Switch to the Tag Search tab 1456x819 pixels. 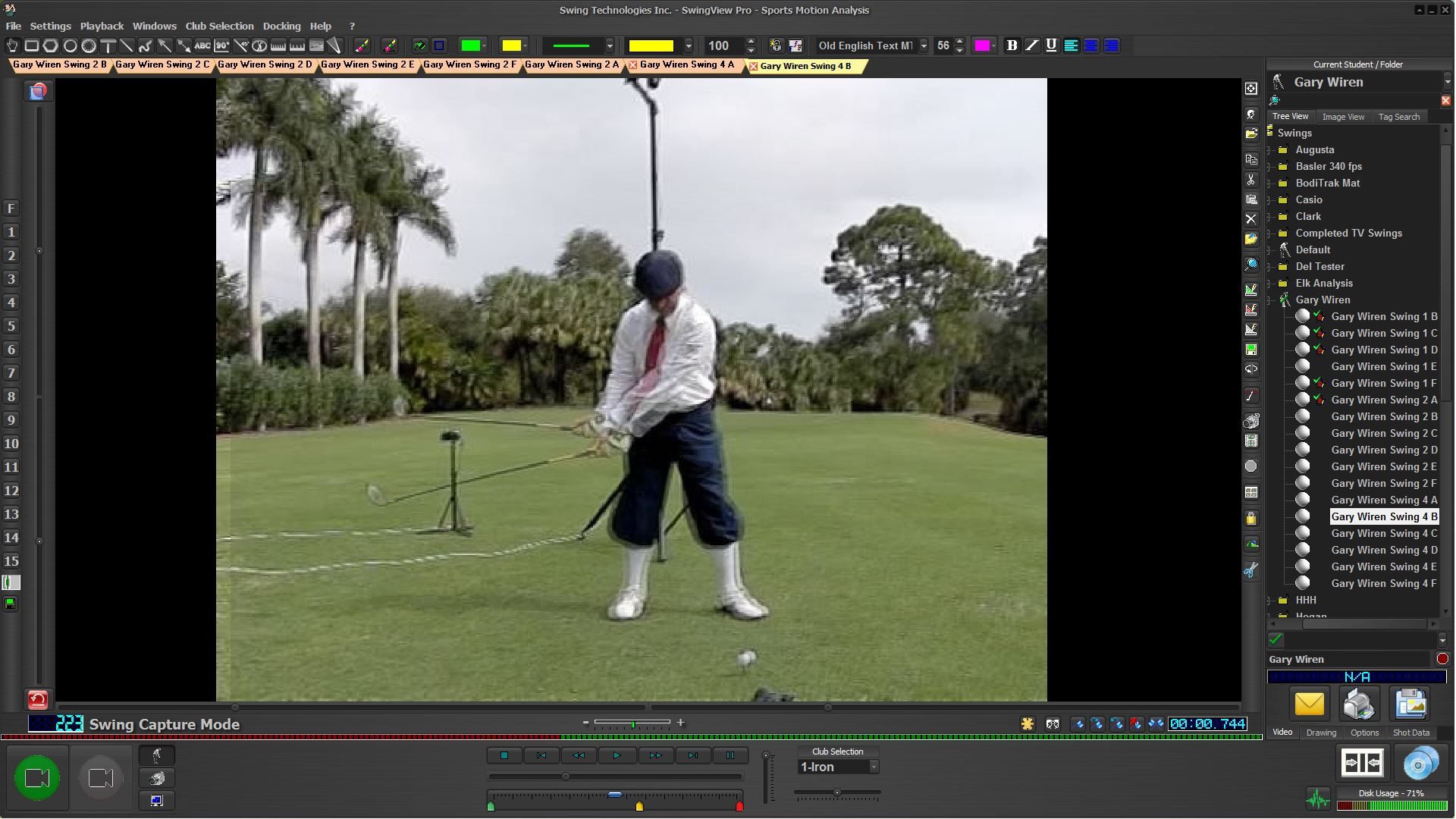[1398, 117]
